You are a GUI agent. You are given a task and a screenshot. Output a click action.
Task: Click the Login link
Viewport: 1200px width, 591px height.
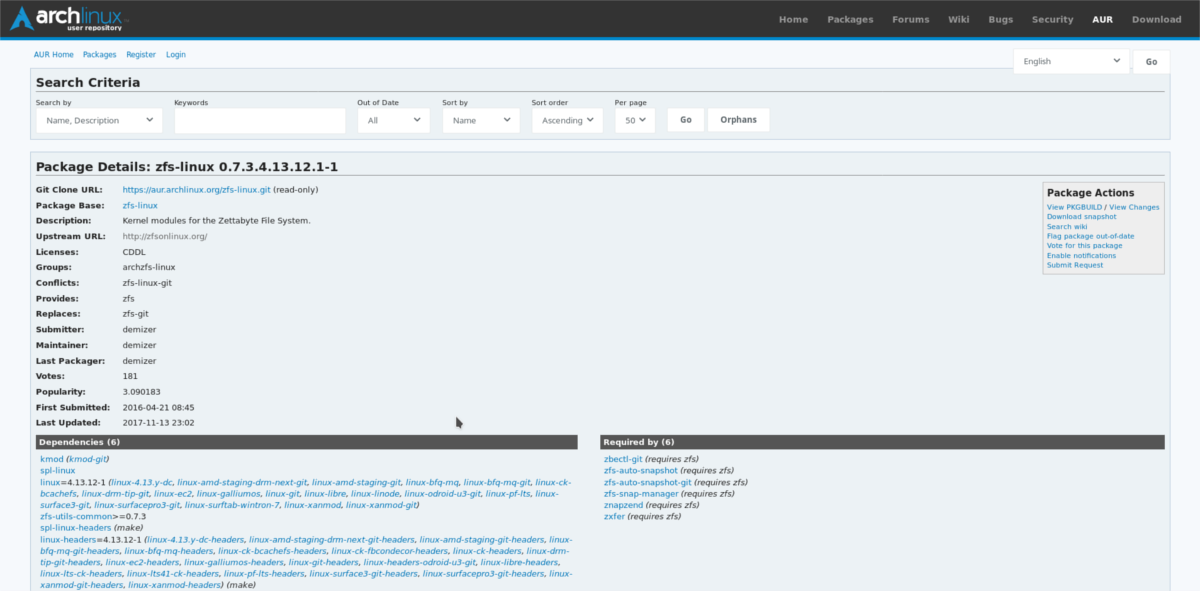[175, 54]
